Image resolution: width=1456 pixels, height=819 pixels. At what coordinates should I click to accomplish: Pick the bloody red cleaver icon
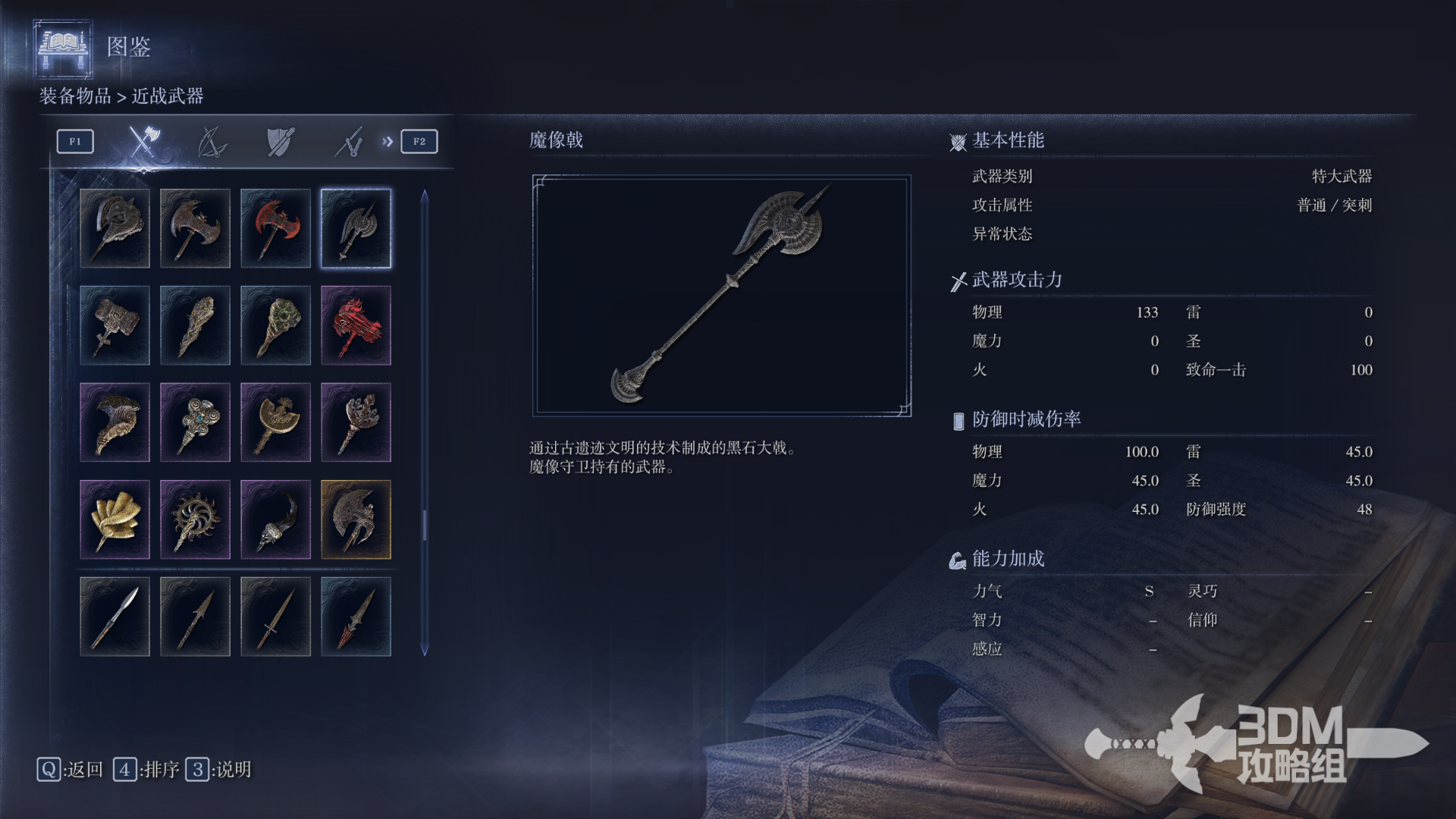356,325
